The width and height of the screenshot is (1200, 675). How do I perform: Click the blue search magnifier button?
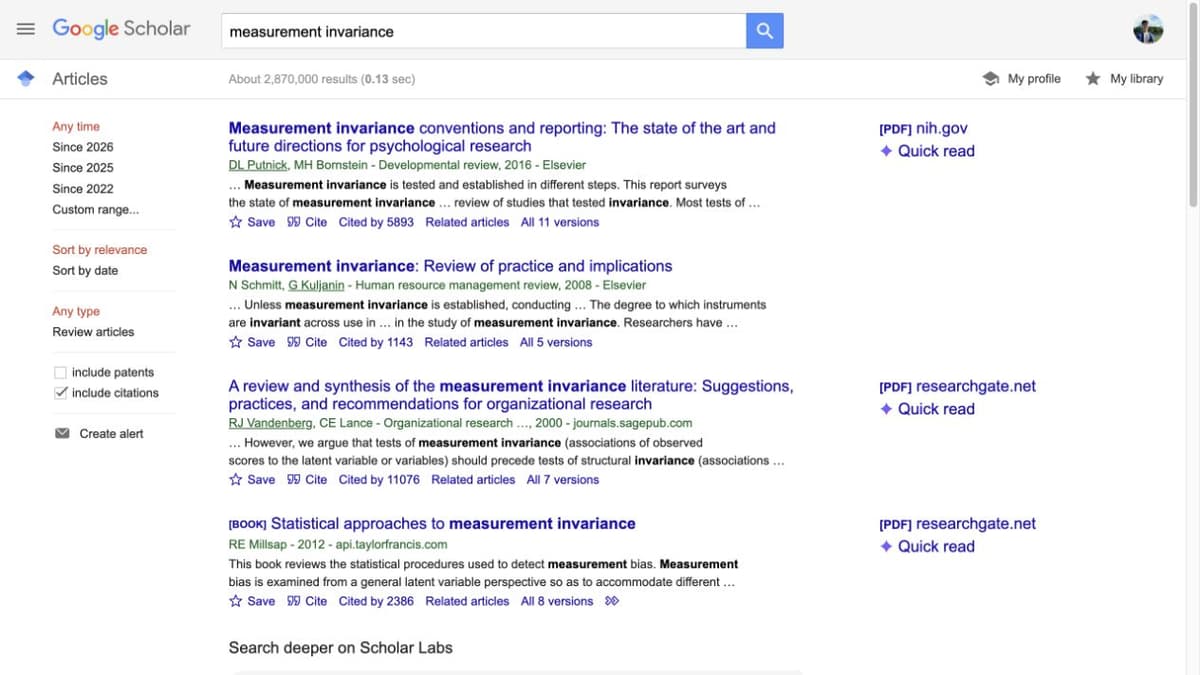point(765,31)
